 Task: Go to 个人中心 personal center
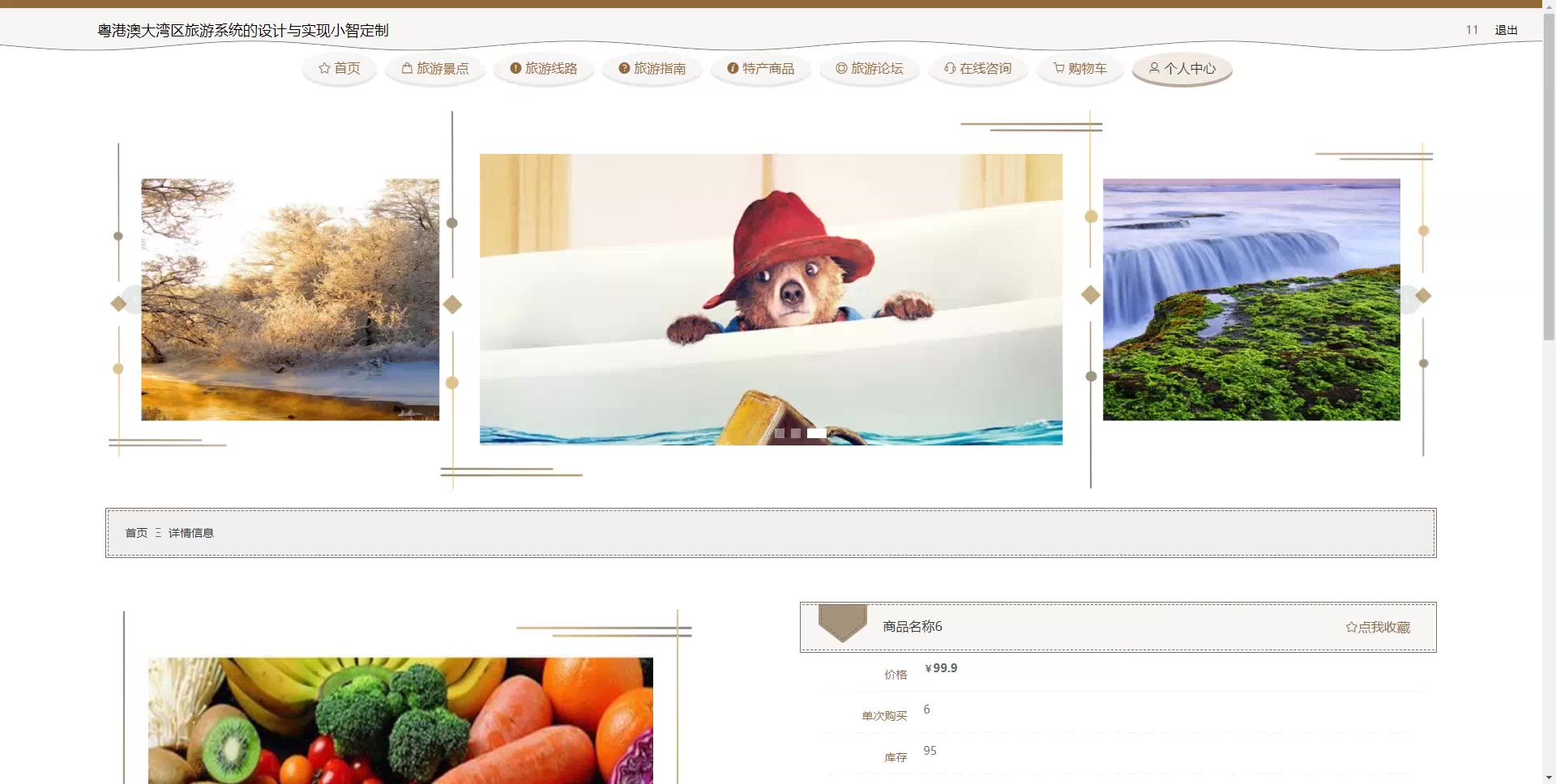pyautogui.click(x=1182, y=69)
